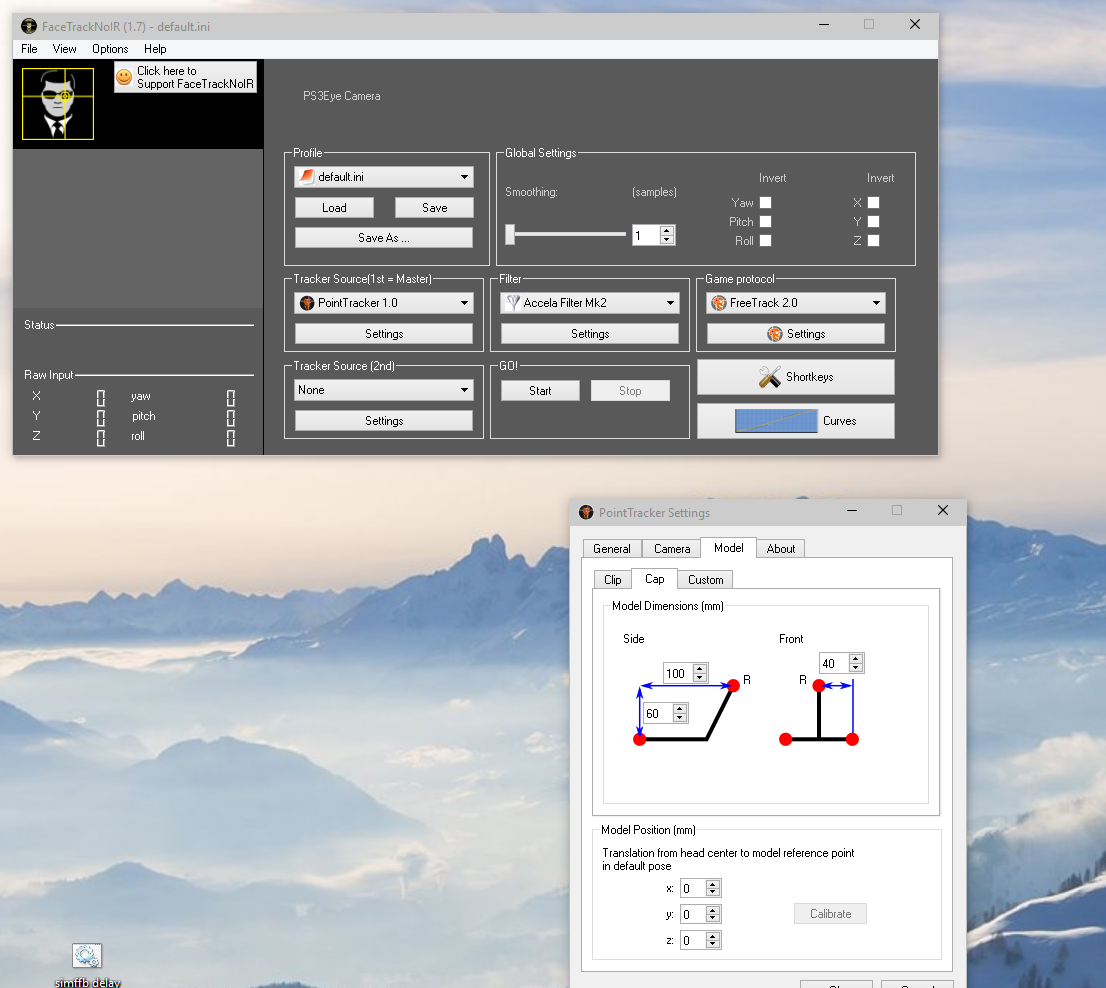Click the face tracking avatar image
The width and height of the screenshot is (1106, 988).
pyautogui.click(x=58, y=104)
